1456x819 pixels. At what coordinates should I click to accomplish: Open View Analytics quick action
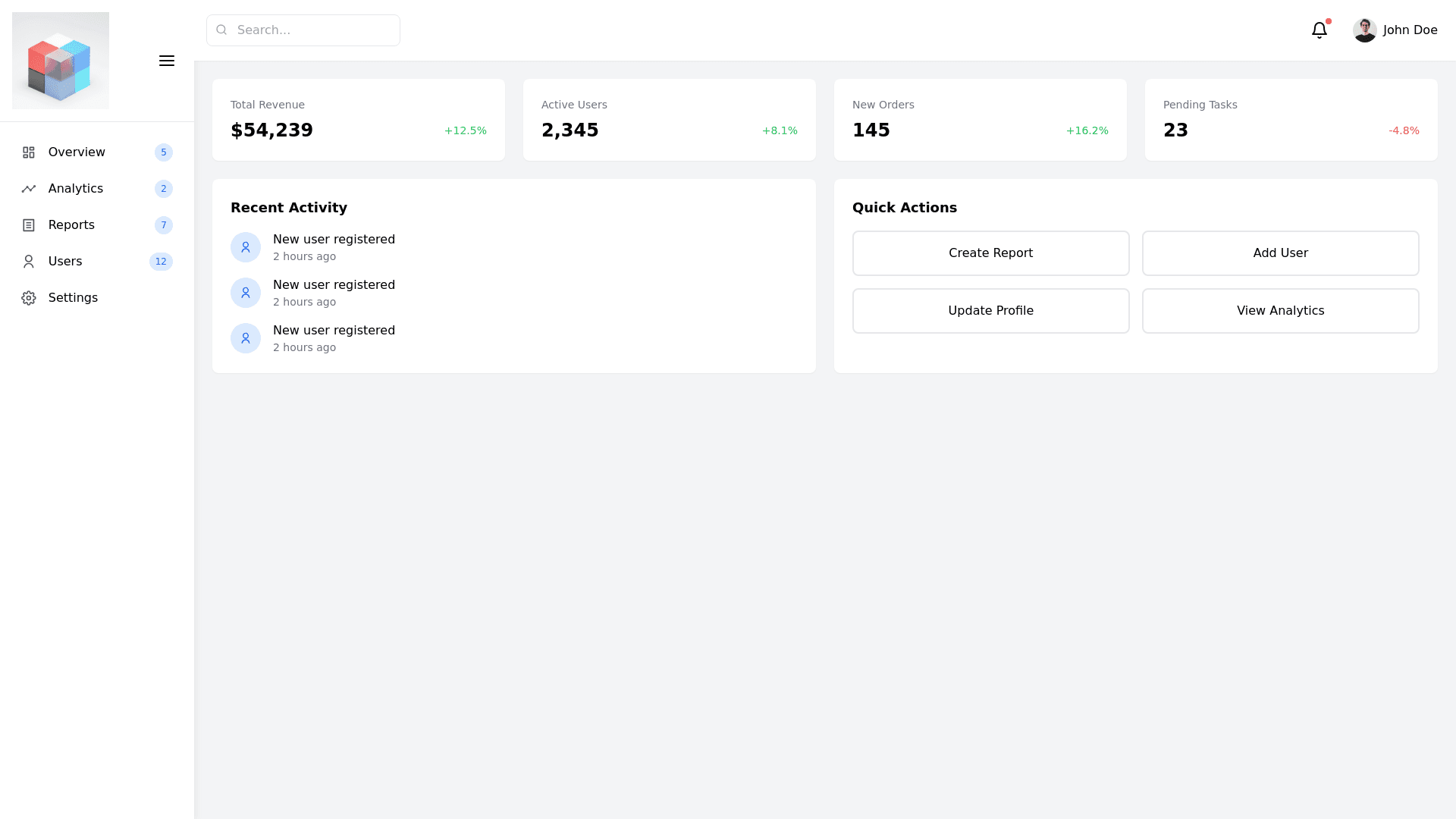coord(1280,311)
